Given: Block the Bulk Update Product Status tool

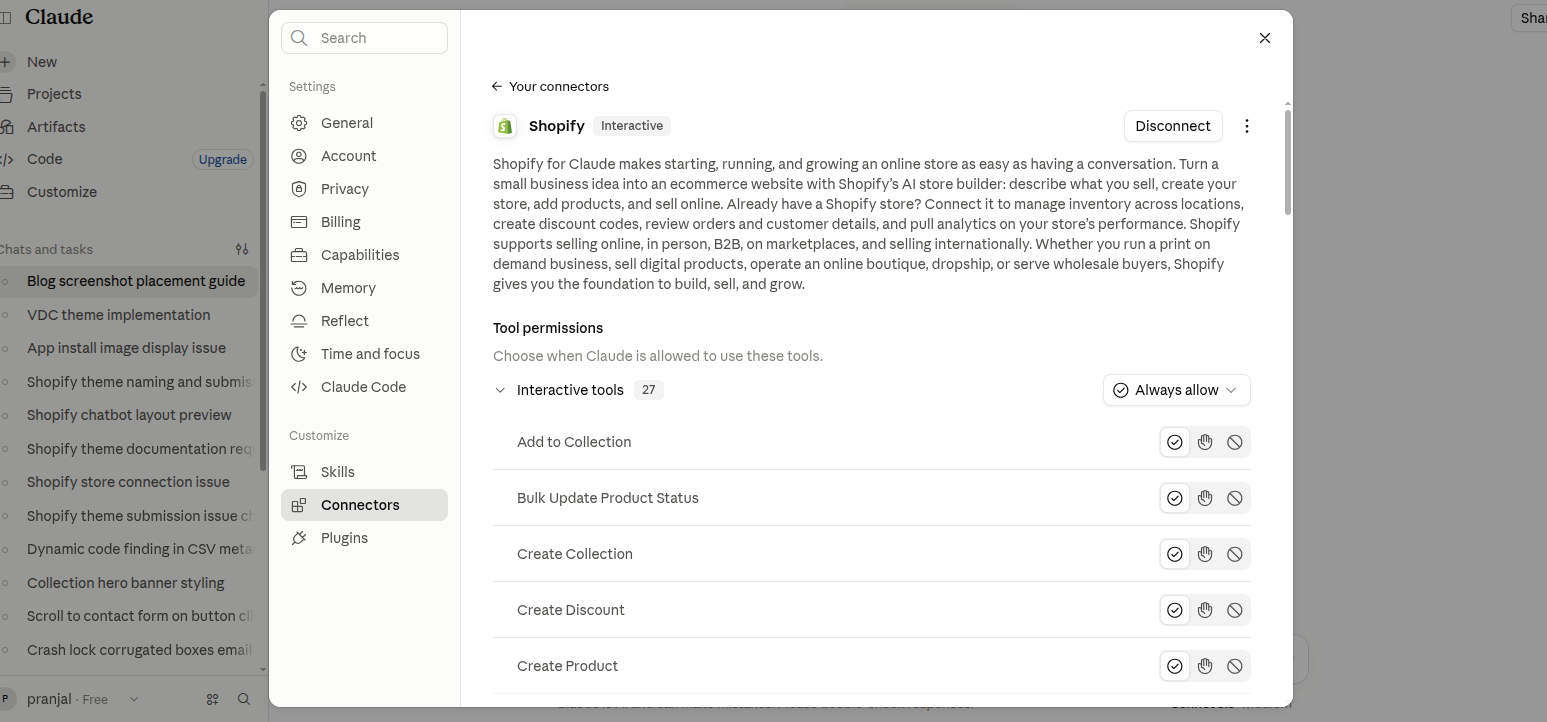Looking at the screenshot, I should [x=1235, y=498].
